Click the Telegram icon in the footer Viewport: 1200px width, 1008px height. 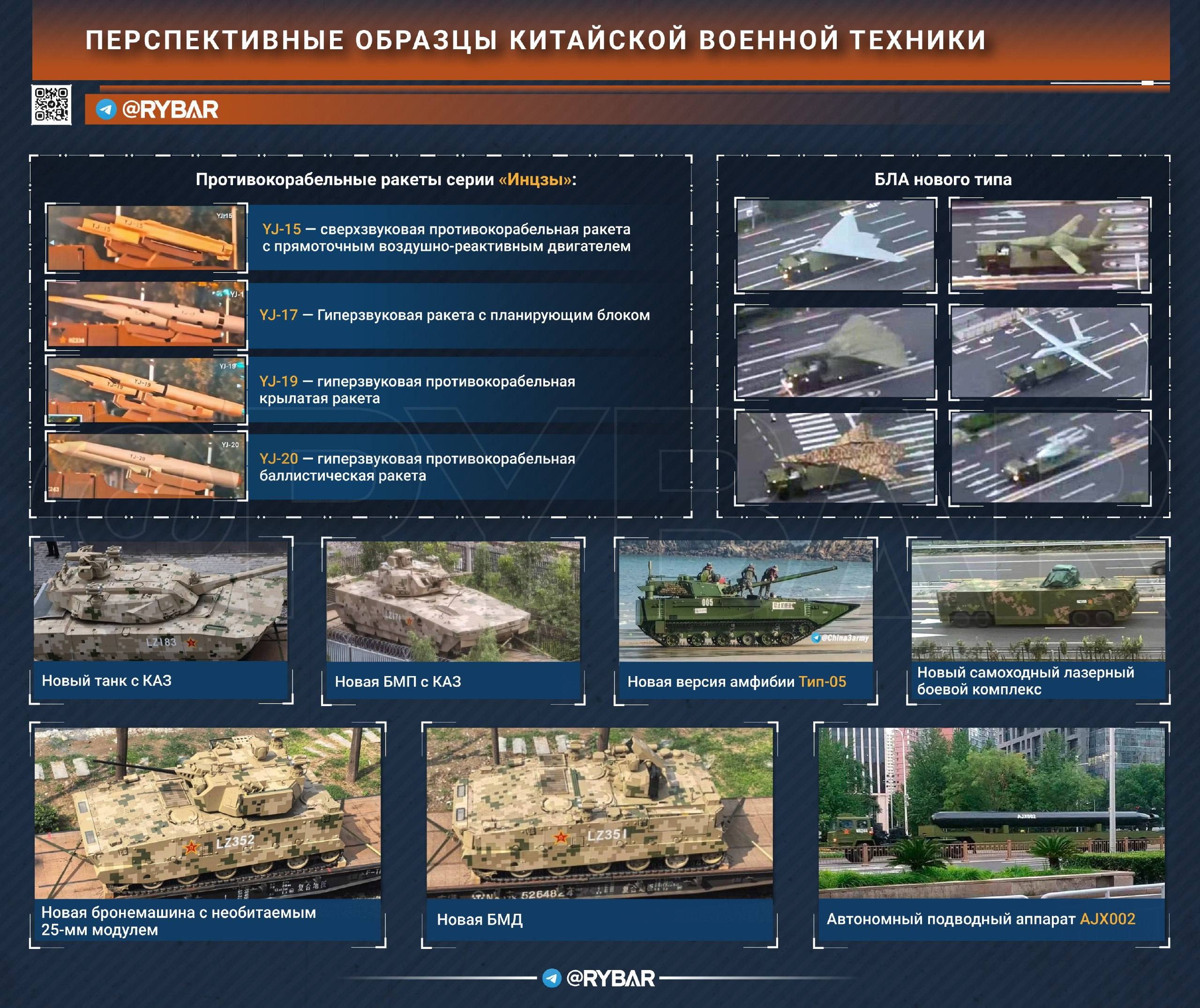[551, 978]
